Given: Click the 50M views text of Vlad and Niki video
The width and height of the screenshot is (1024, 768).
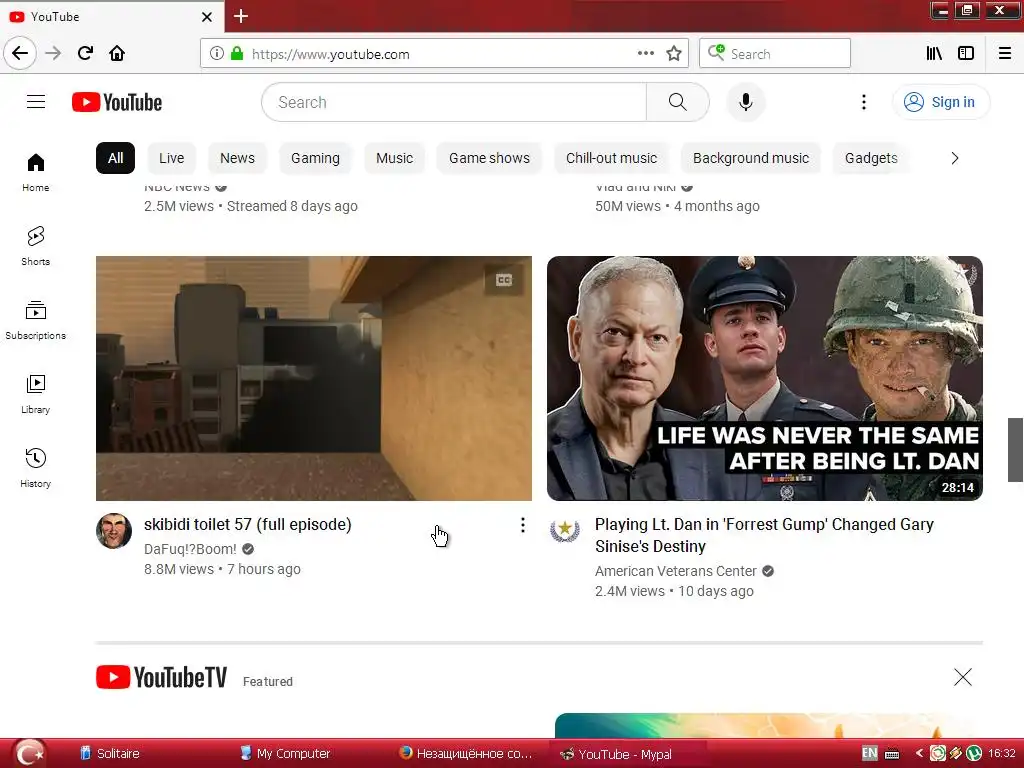Looking at the screenshot, I should [628, 206].
